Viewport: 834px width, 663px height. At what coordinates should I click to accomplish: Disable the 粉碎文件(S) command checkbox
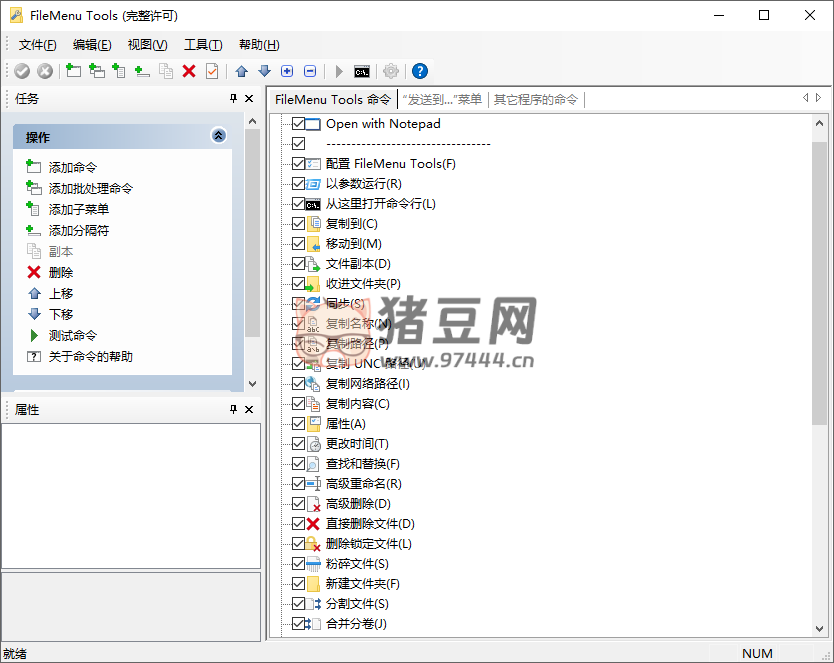pyautogui.click(x=298, y=564)
